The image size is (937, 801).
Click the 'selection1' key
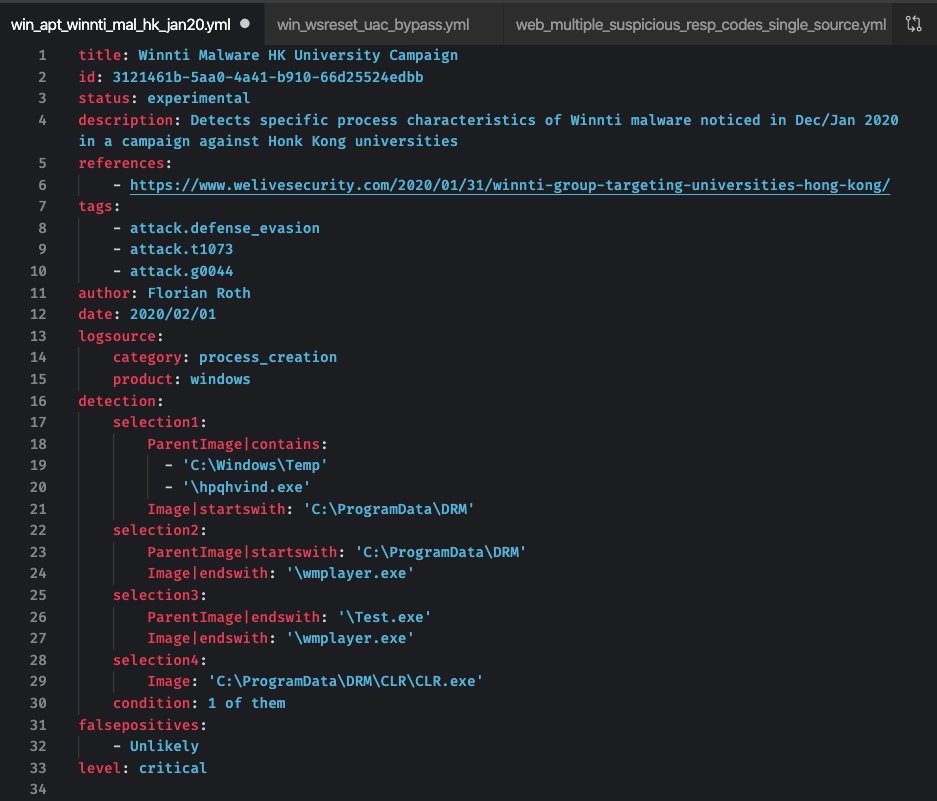pos(155,422)
